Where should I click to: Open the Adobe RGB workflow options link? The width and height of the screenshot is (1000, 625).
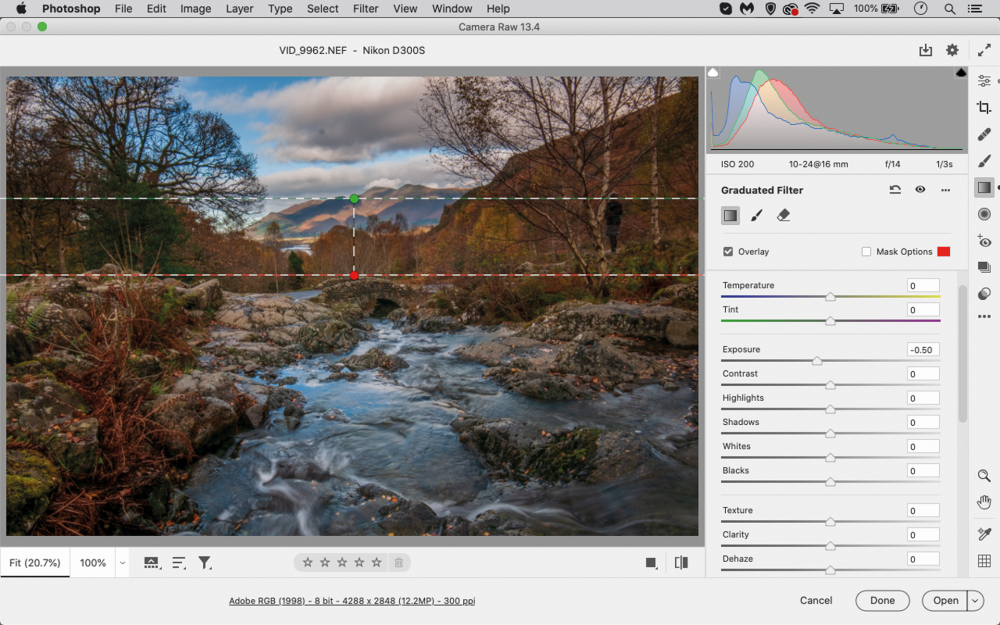point(352,601)
